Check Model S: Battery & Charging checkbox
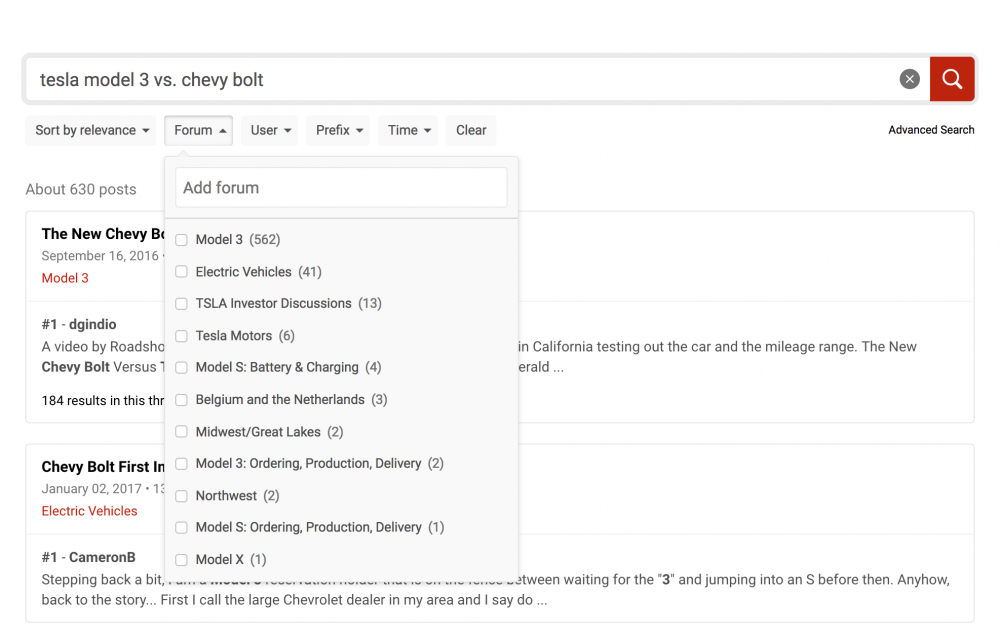Viewport: 1000px width, 638px height. (182, 367)
